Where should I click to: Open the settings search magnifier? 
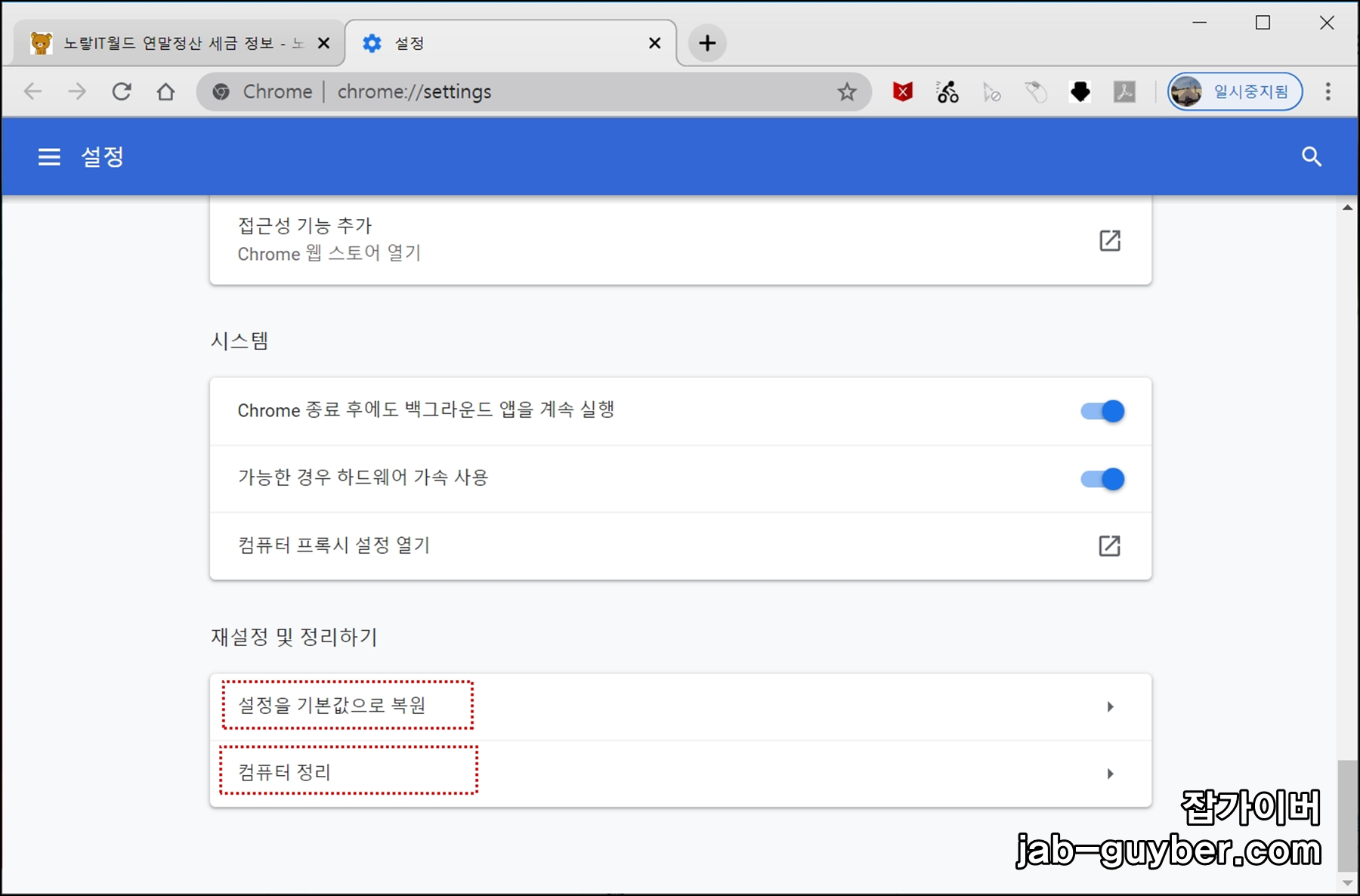click(x=1312, y=156)
